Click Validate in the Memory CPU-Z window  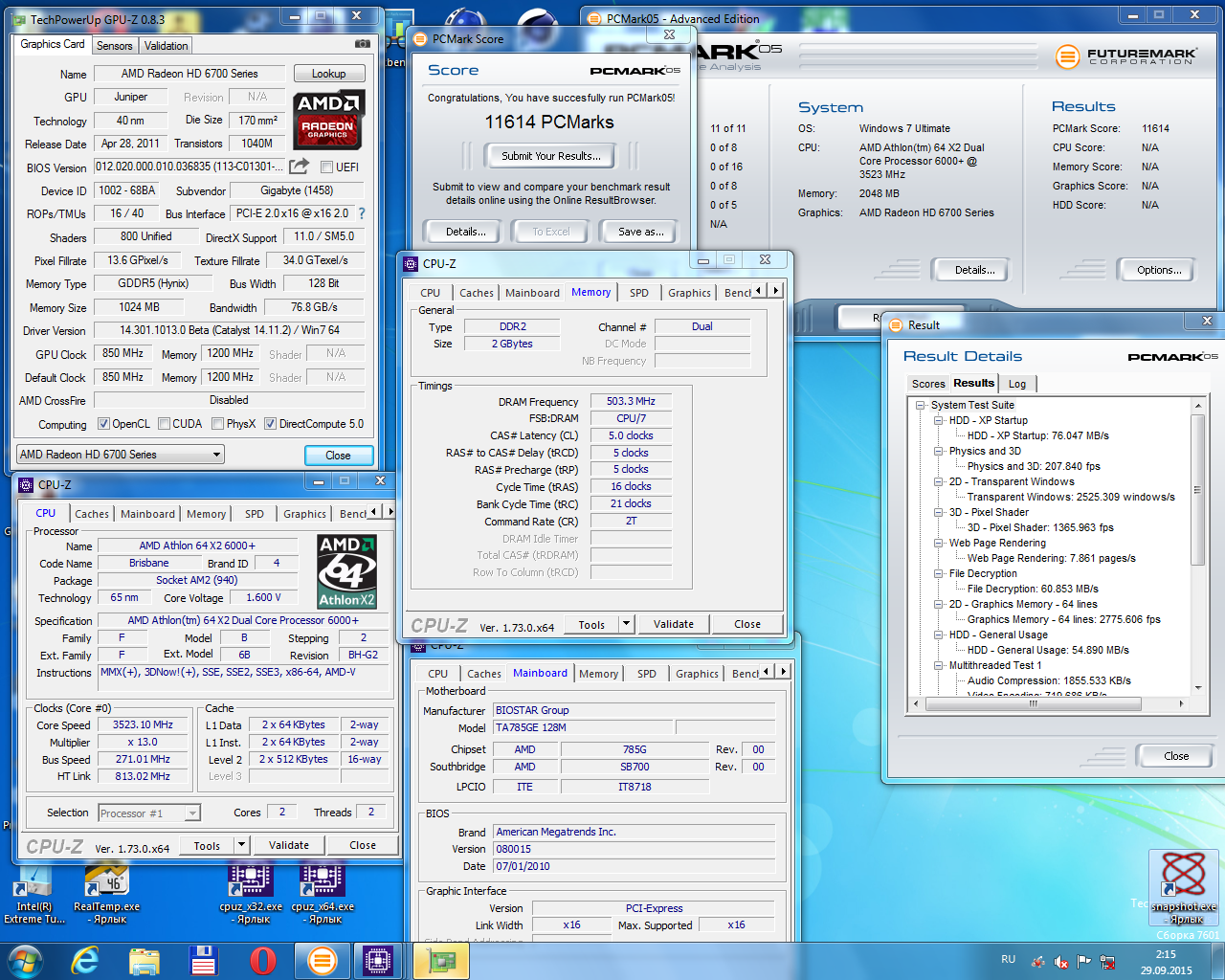674,624
